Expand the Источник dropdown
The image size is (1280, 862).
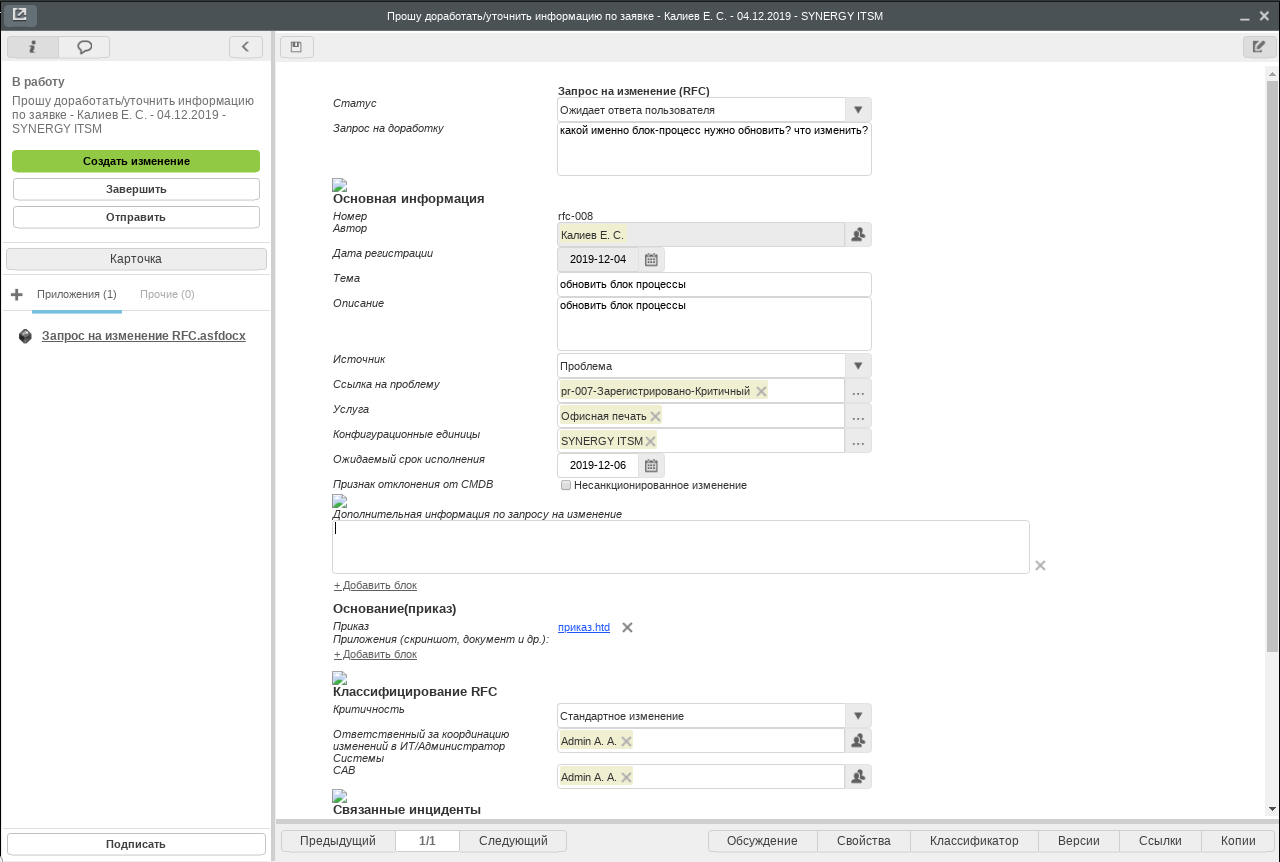click(x=858, y=366)
